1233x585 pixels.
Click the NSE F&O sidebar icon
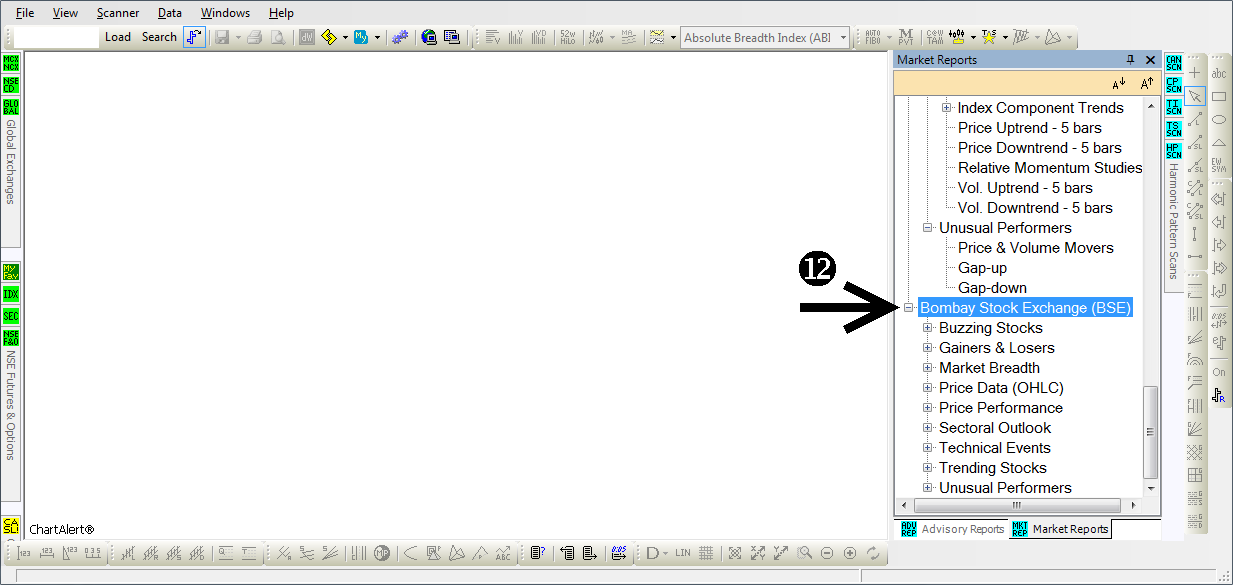point(11,338)
